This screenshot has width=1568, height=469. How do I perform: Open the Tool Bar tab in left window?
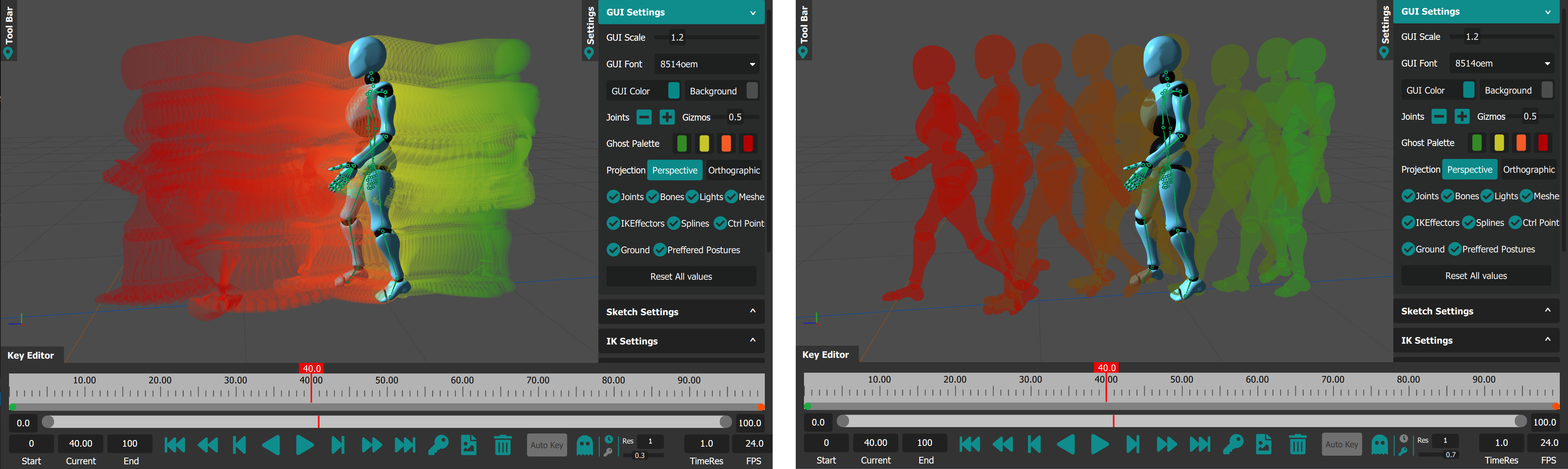pos(9,31)
